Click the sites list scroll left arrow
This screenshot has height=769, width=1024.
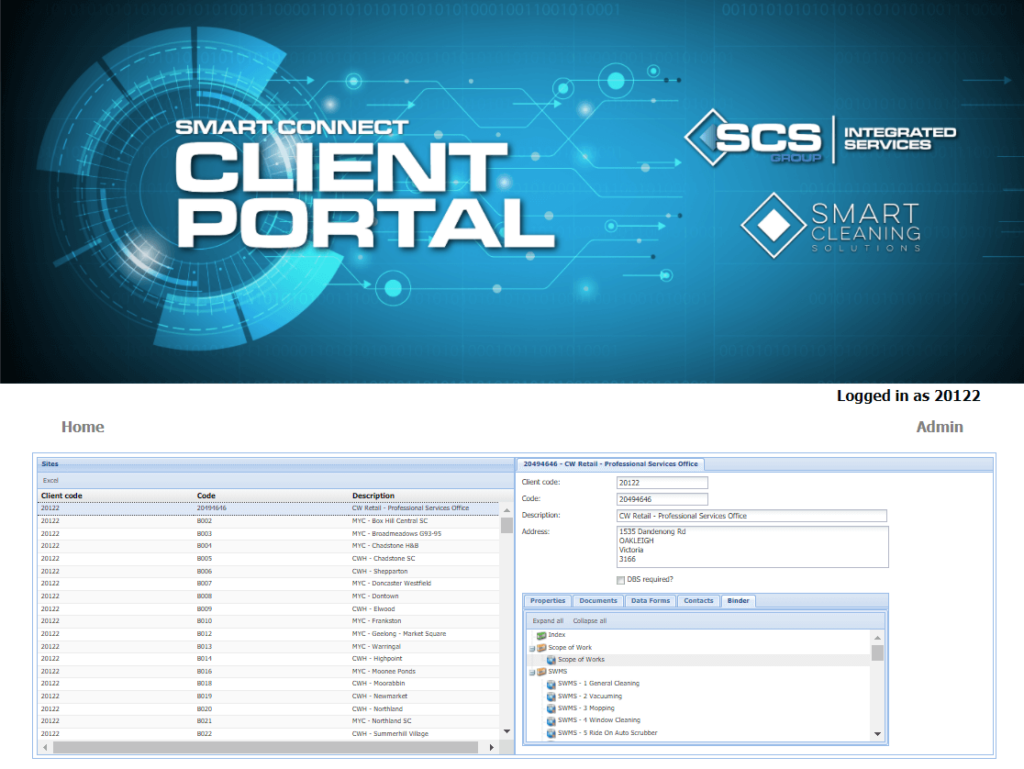[44, 747]
